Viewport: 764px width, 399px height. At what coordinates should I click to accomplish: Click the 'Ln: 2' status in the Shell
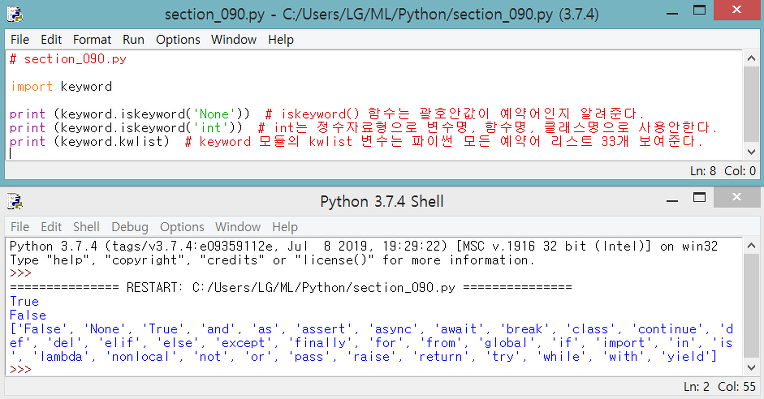click(x=697, y=387)
